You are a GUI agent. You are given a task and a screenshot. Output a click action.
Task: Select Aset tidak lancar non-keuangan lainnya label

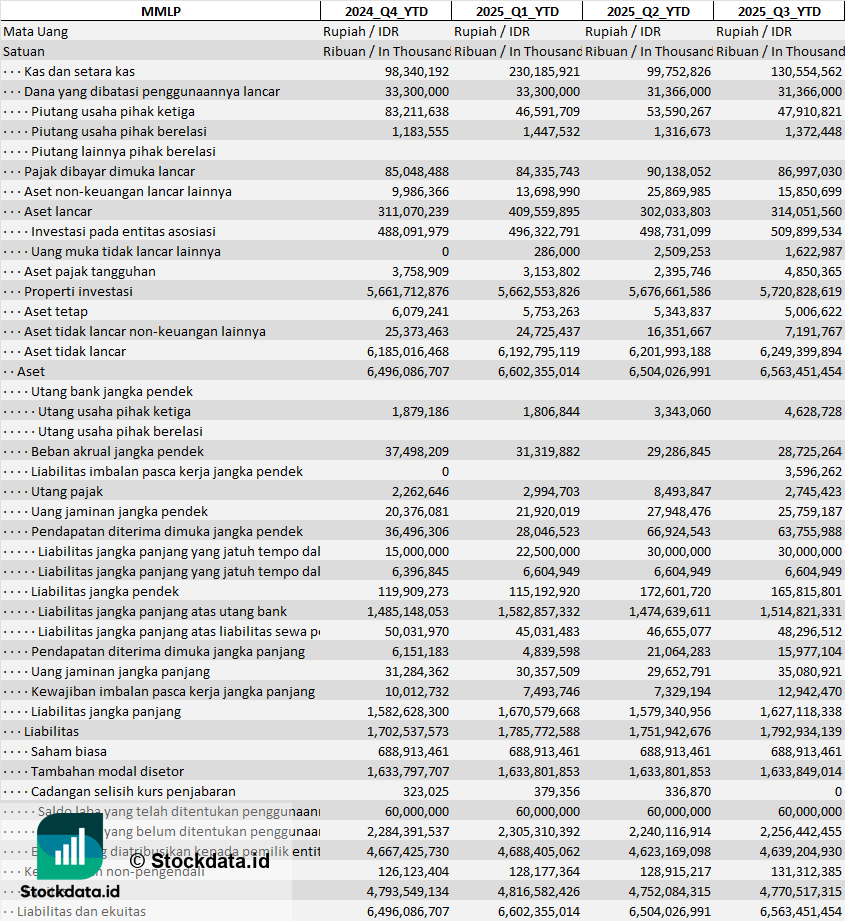[144, 331]
